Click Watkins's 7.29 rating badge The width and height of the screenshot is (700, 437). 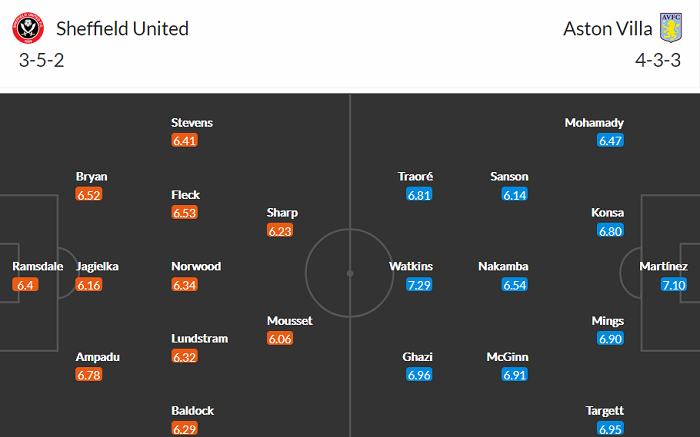click(x=419, y=285)
